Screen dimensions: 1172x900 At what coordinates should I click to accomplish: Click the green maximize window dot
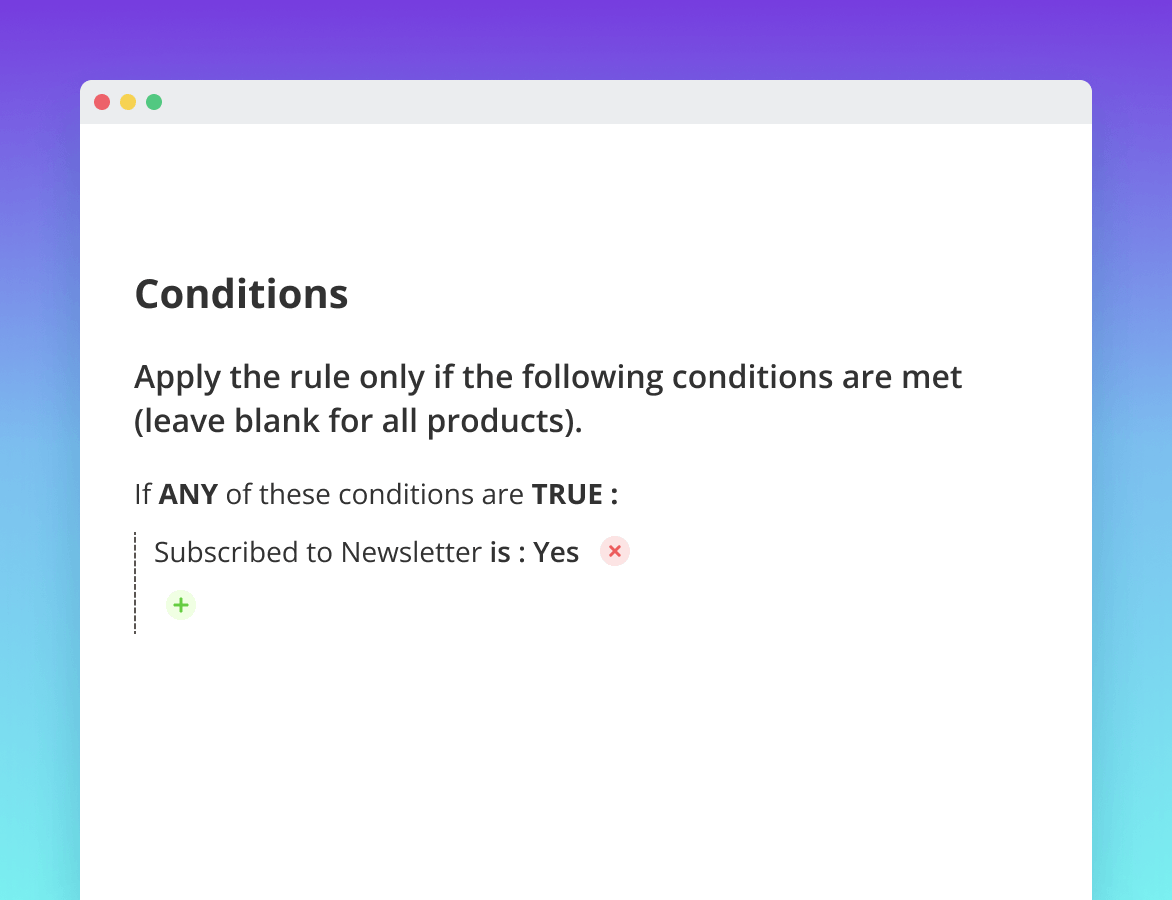[x=154, y=102]
